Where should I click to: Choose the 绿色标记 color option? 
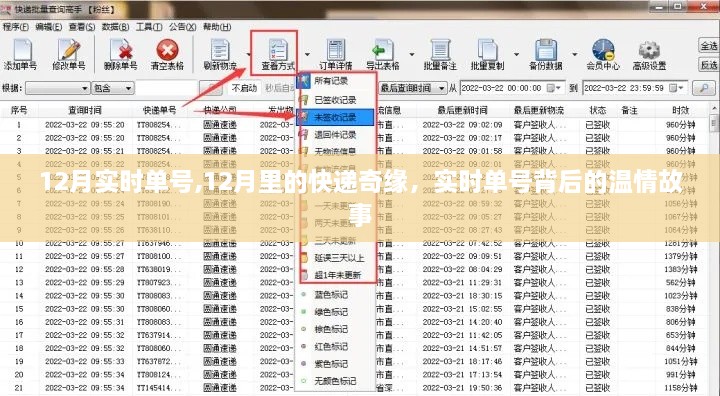[336, 312]
